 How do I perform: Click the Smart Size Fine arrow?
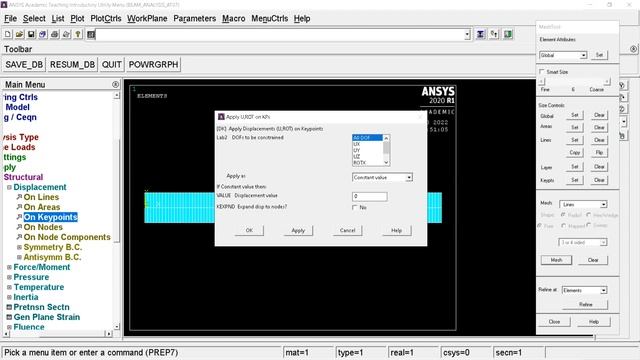click(x=542, y=82)
